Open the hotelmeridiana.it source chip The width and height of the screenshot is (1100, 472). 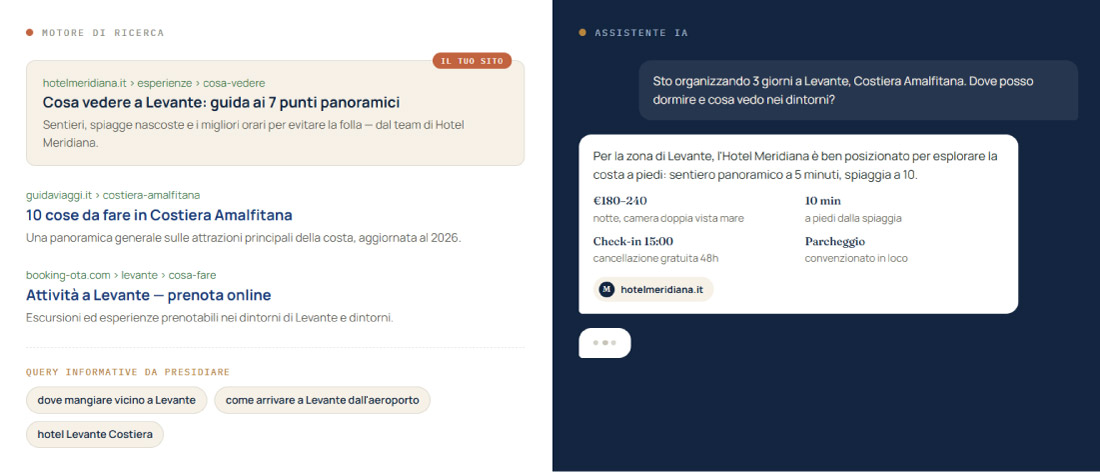point(653,290)
